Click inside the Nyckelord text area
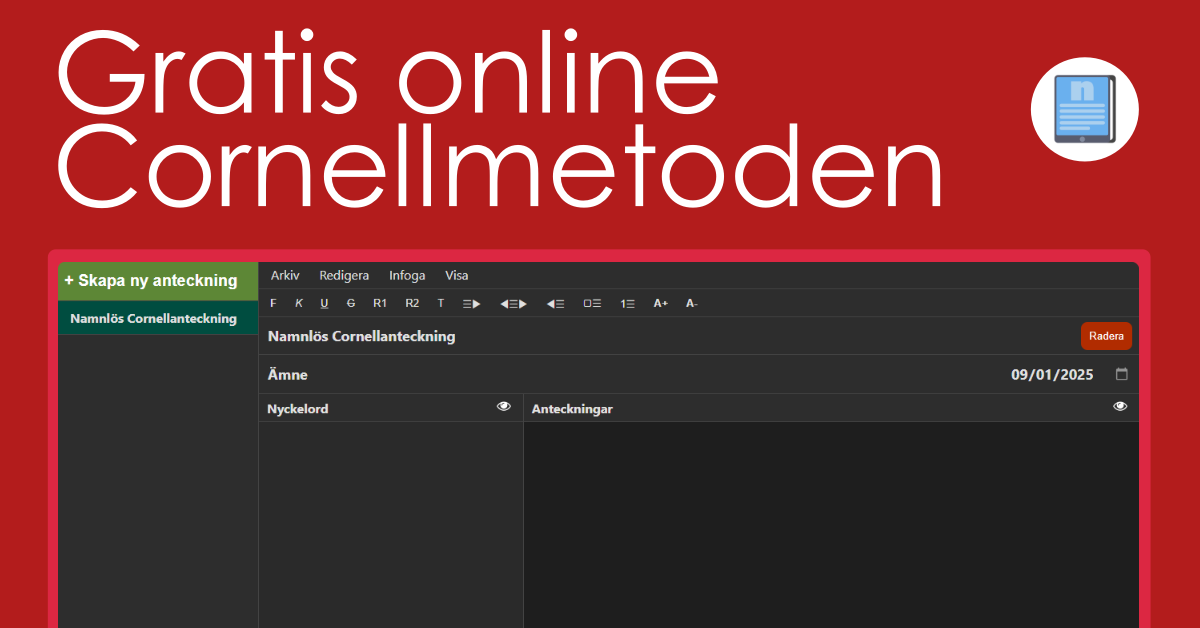Viewport: 1200px width, 628px height. pos(391,525)
